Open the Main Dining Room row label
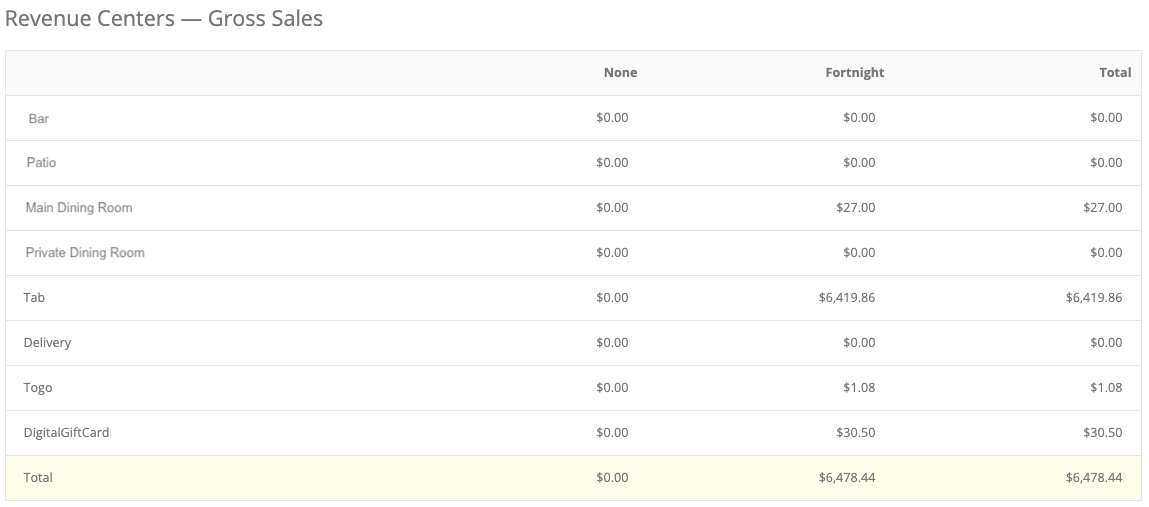This screenshot has height=507, width=1149. coord(79,208)
